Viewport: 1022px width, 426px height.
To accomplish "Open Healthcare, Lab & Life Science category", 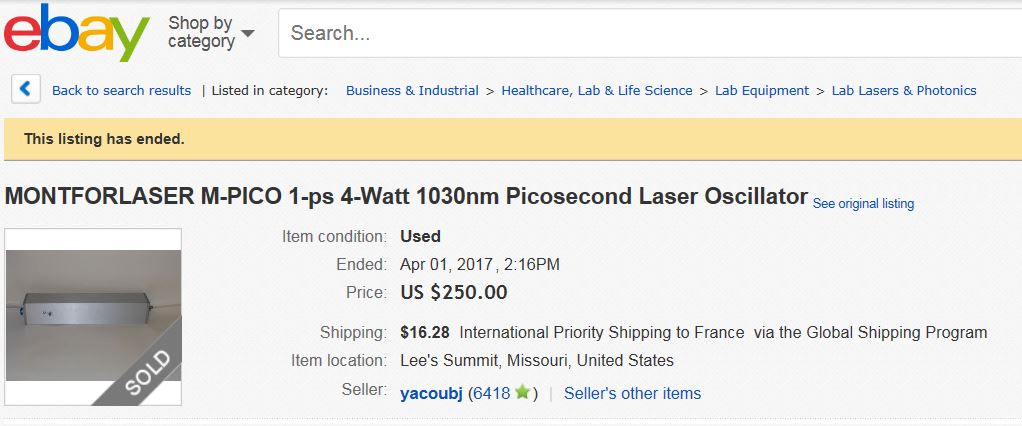I will [x=597, y=90].
